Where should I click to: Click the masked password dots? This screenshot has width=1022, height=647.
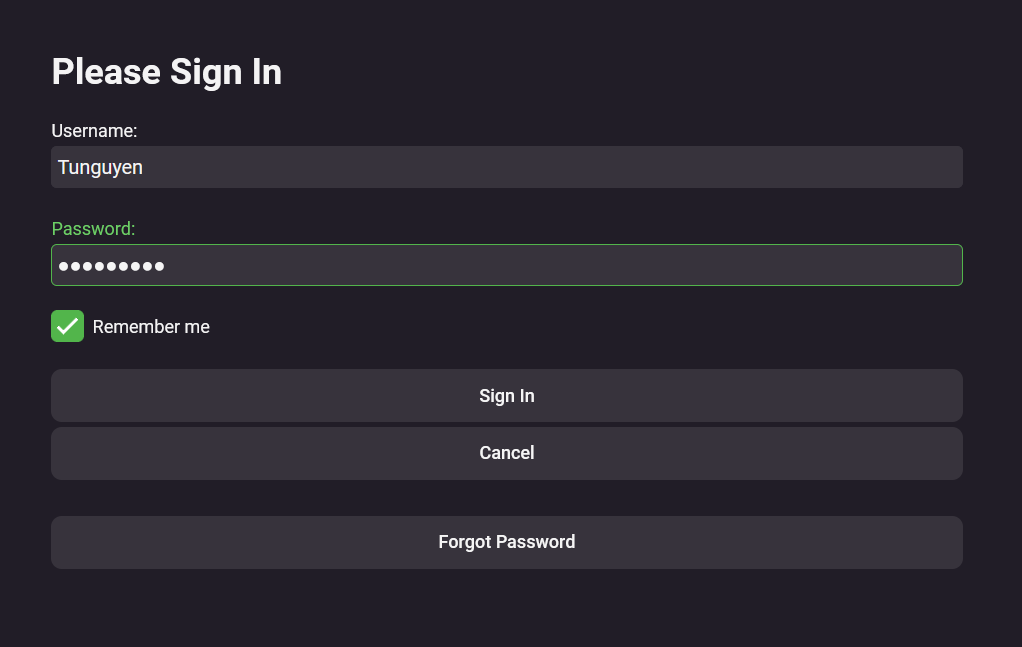coord(111,266)
